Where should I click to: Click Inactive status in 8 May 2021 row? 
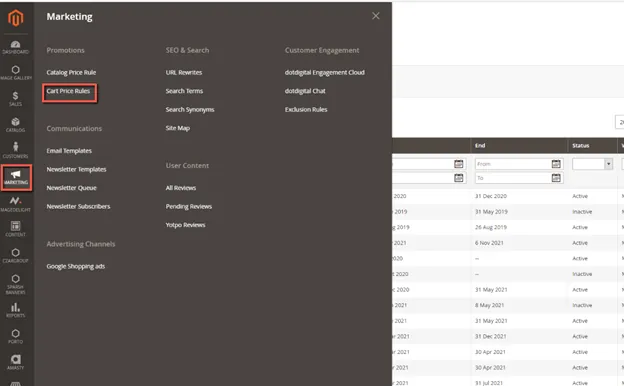tap(582, 305)
